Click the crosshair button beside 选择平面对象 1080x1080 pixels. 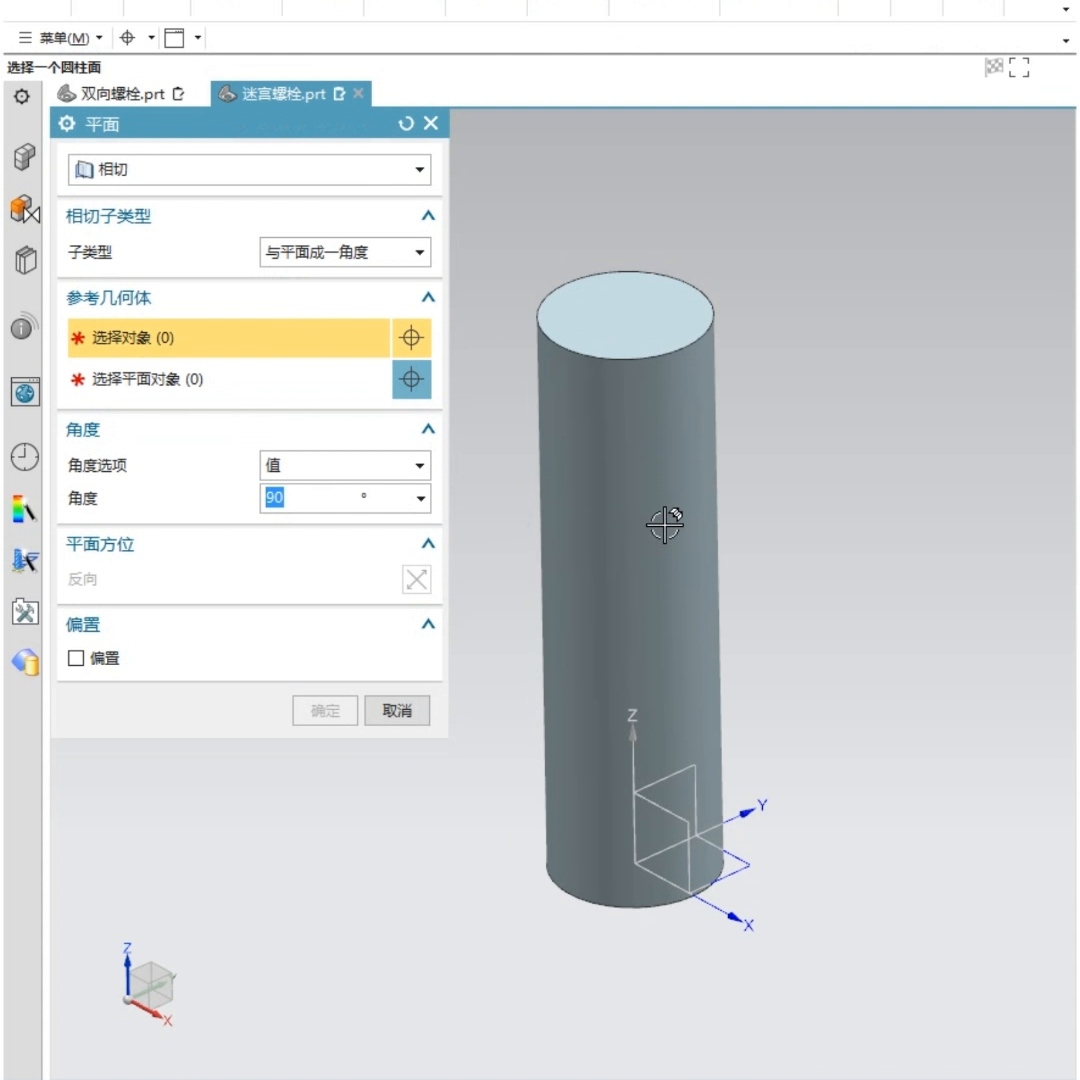412,379
